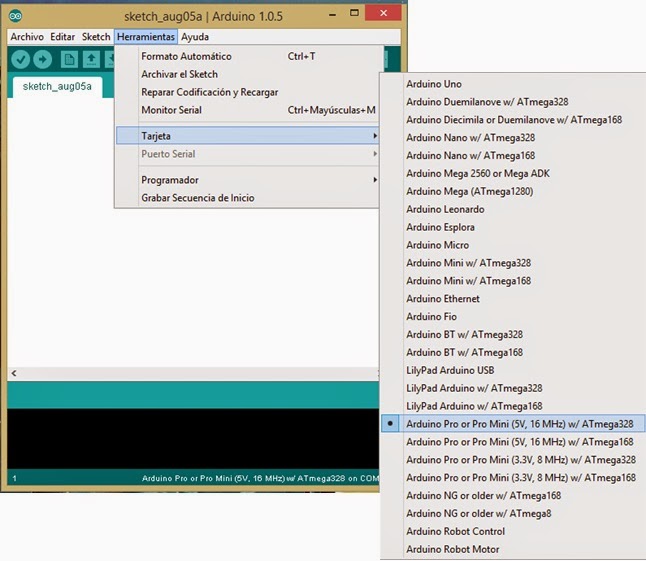The image size is (646, 561).
Task: Click the New sketch file icon
Action: tap(69, 60)
